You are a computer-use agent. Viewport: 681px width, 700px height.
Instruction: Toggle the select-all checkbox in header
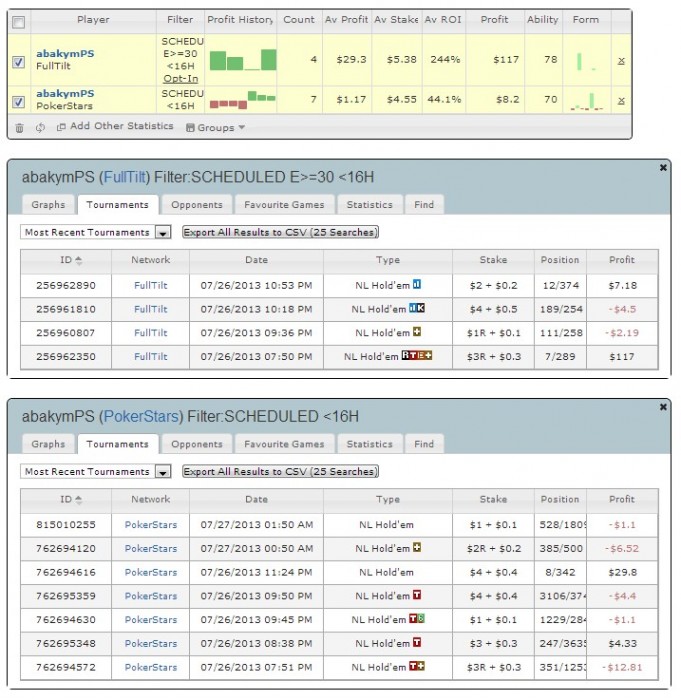(18, 22)
